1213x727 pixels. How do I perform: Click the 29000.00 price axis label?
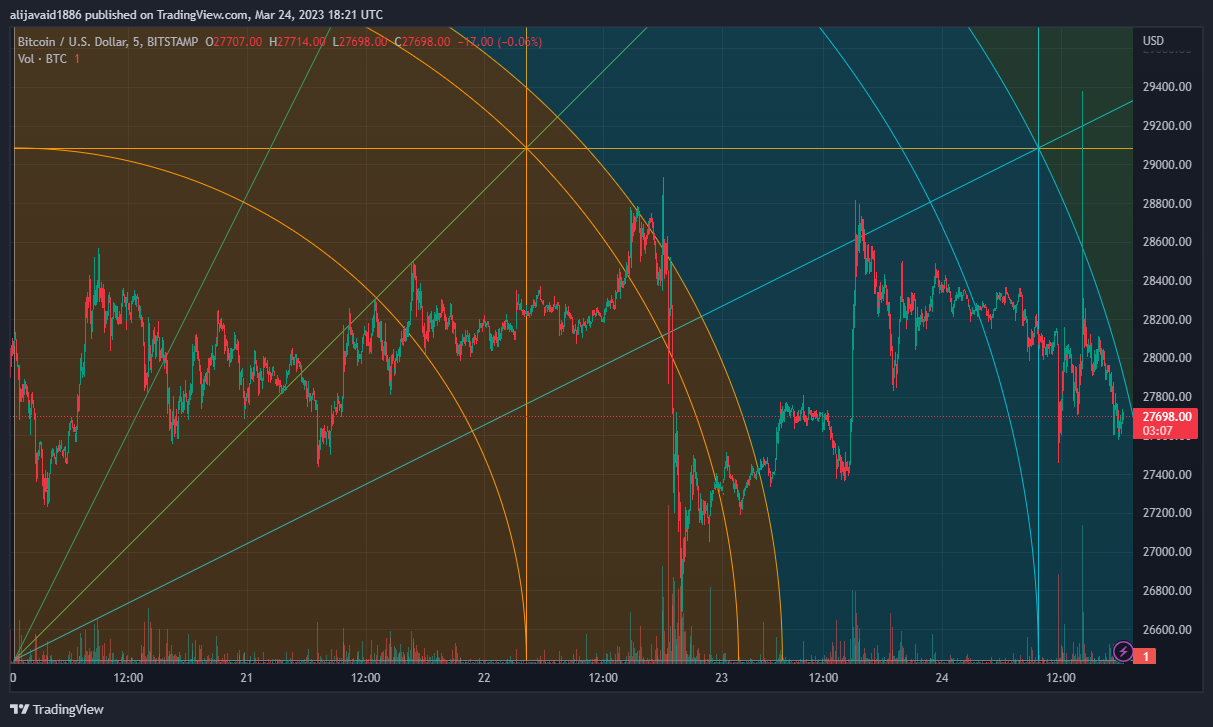1167,164
